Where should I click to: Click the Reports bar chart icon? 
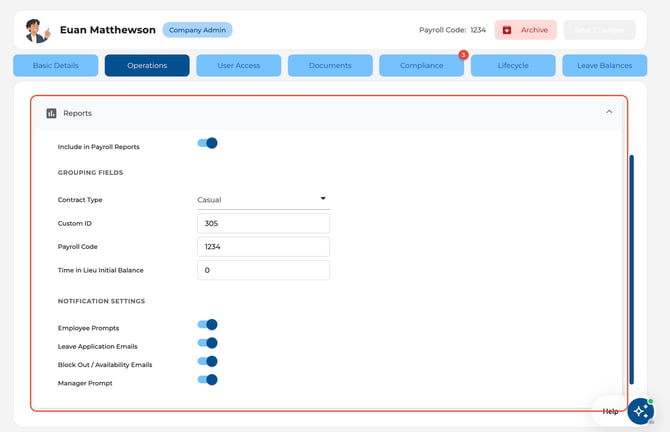[51, 113]
